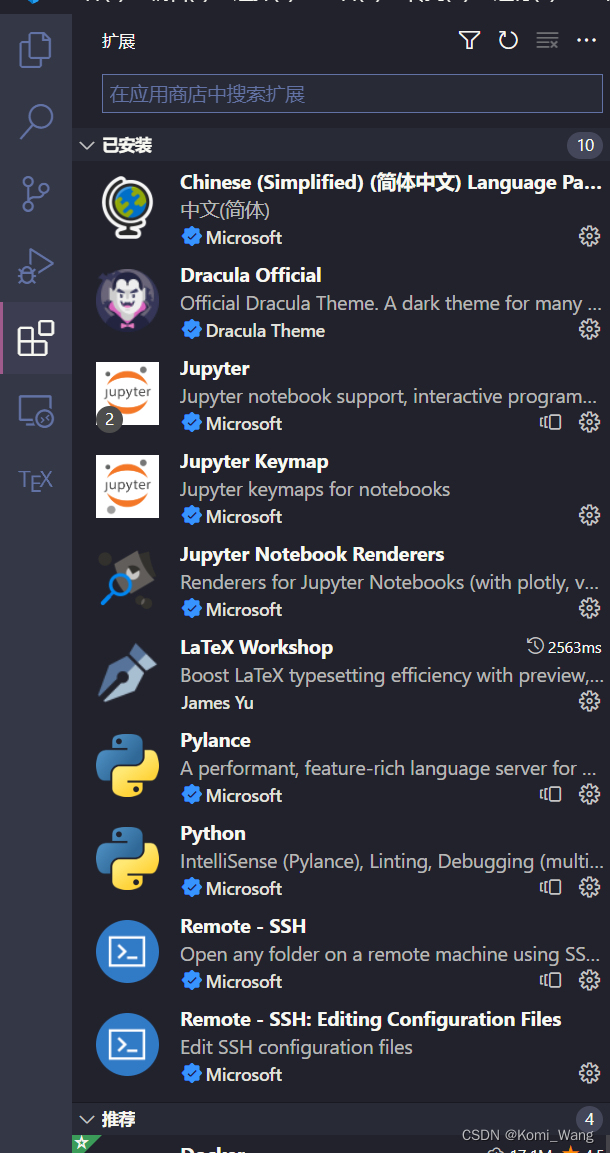The height and width of the screenshot is (1153, 610).
Task: Click the filter extensions funnel icon
Action: 470,40
